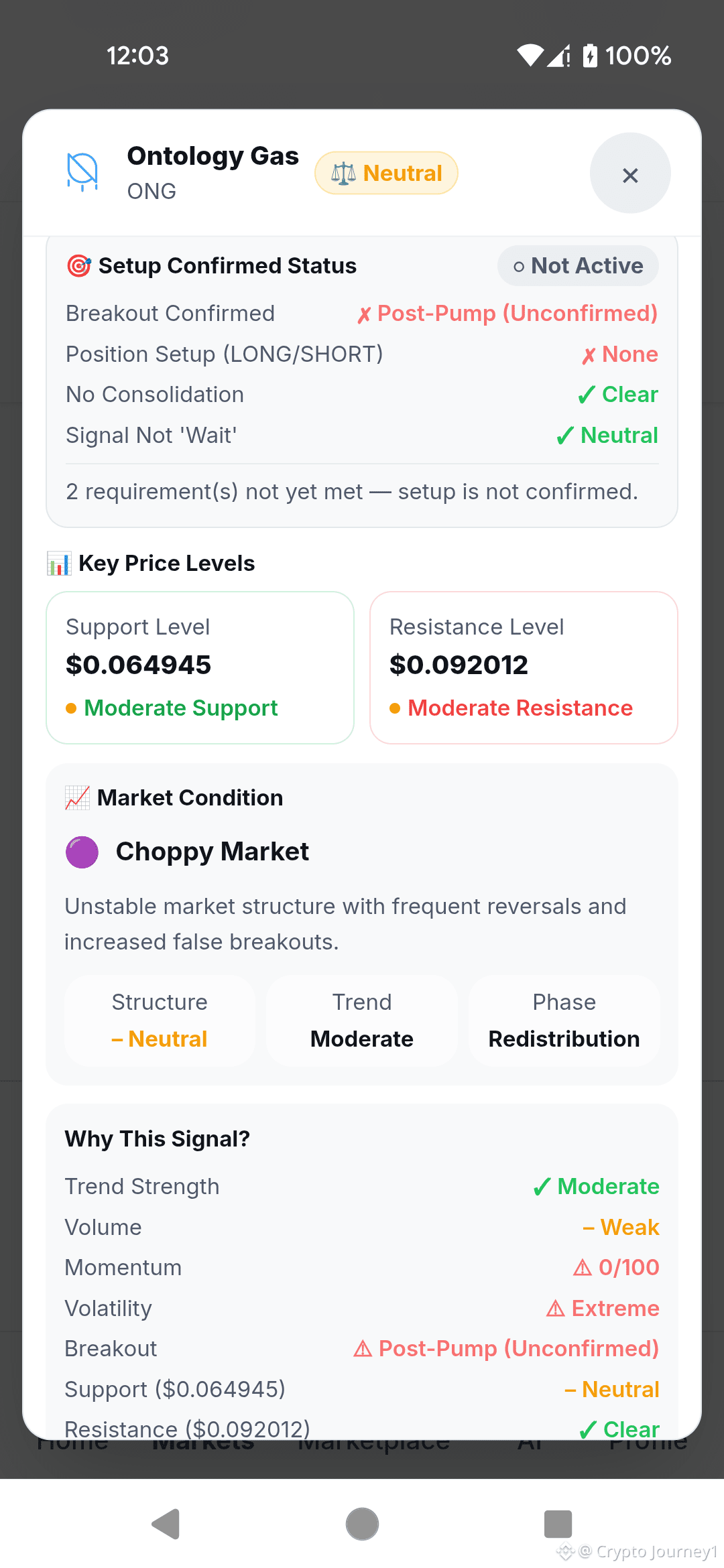
Task: Tap the purple Choppy Market circle
Action: [82, 852]
